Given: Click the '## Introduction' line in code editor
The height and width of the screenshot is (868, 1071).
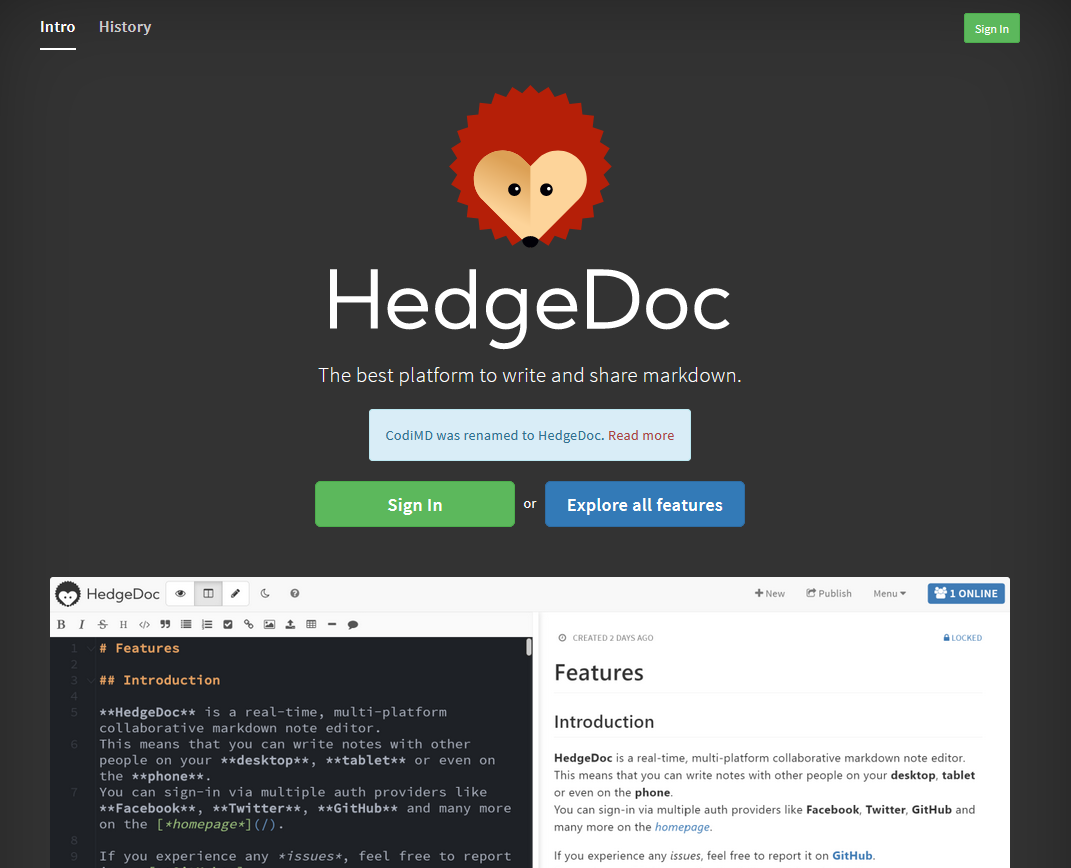Looking at the screenshot, I should pos(160,680).
